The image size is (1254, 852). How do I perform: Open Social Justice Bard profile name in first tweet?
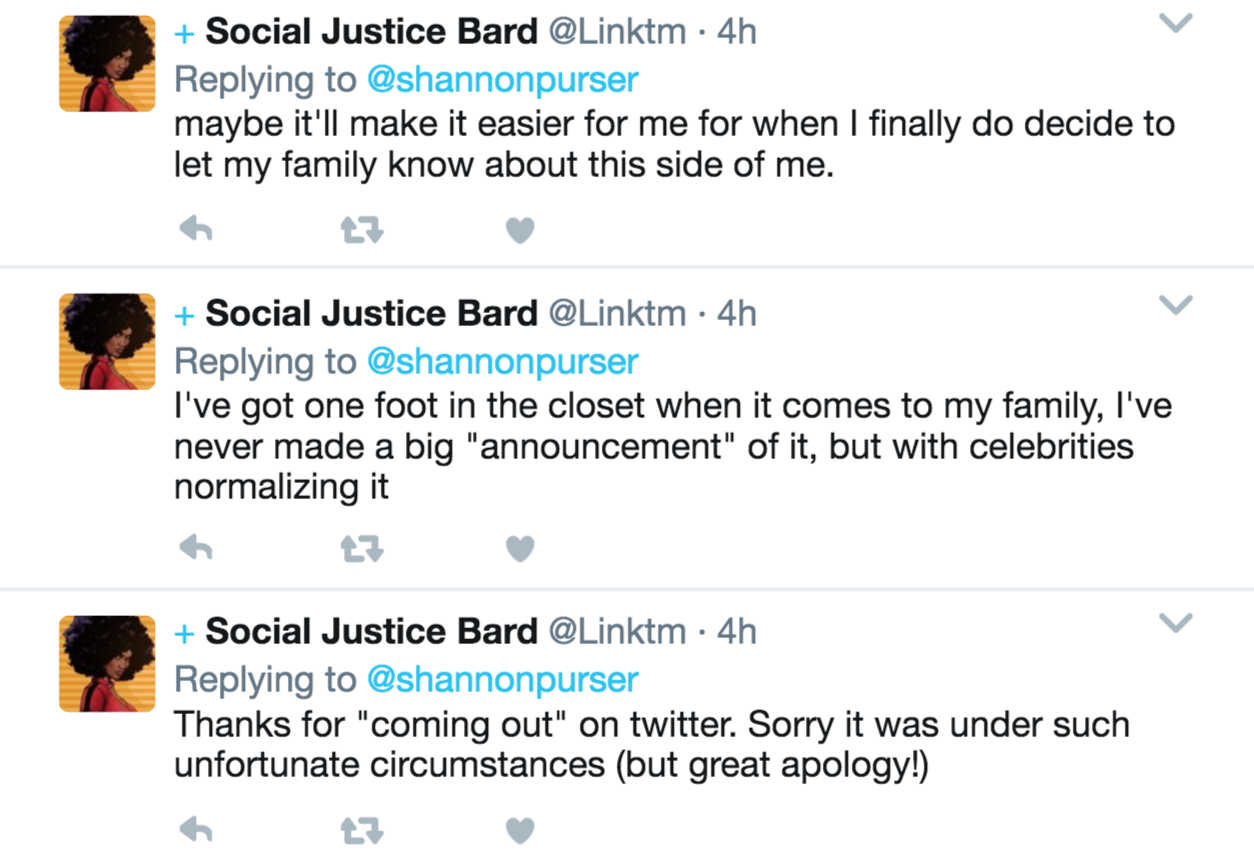pyautogui.click(x=371, y=32)
